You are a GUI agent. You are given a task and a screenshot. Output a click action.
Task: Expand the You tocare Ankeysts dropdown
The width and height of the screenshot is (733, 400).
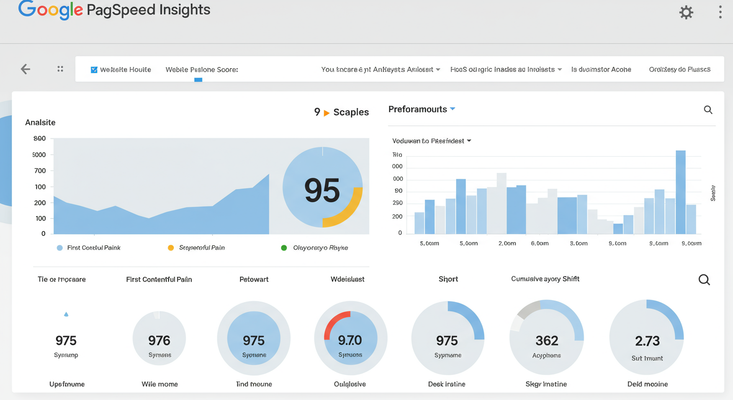click(380, 70)
